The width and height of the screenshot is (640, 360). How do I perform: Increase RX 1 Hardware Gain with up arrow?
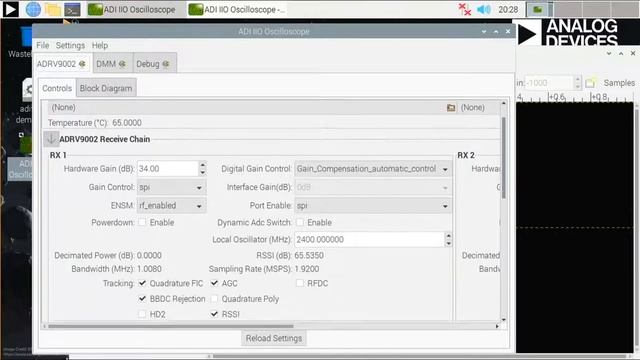(202, 165)
